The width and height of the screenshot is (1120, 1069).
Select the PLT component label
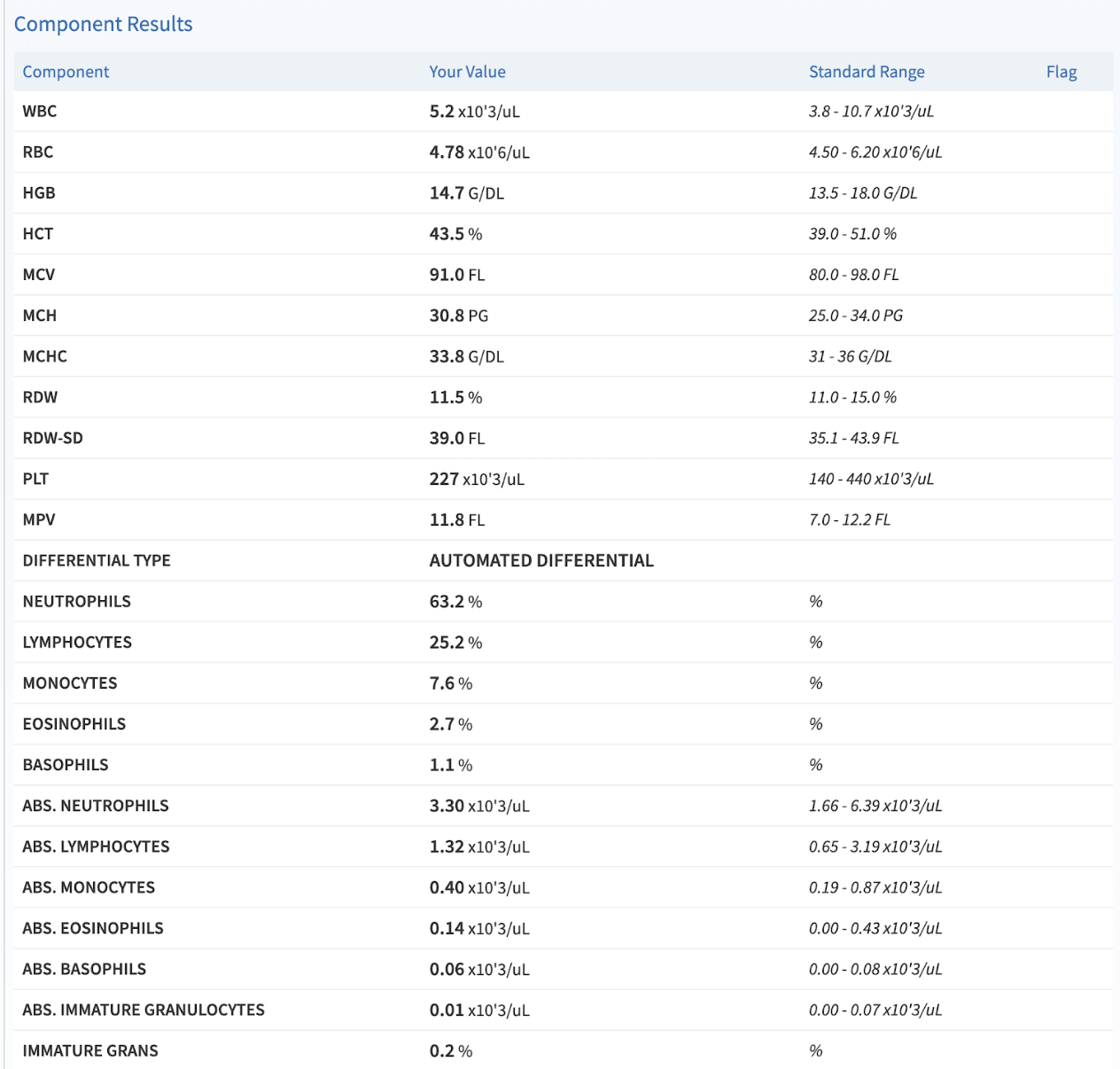(x=35, y=479)
